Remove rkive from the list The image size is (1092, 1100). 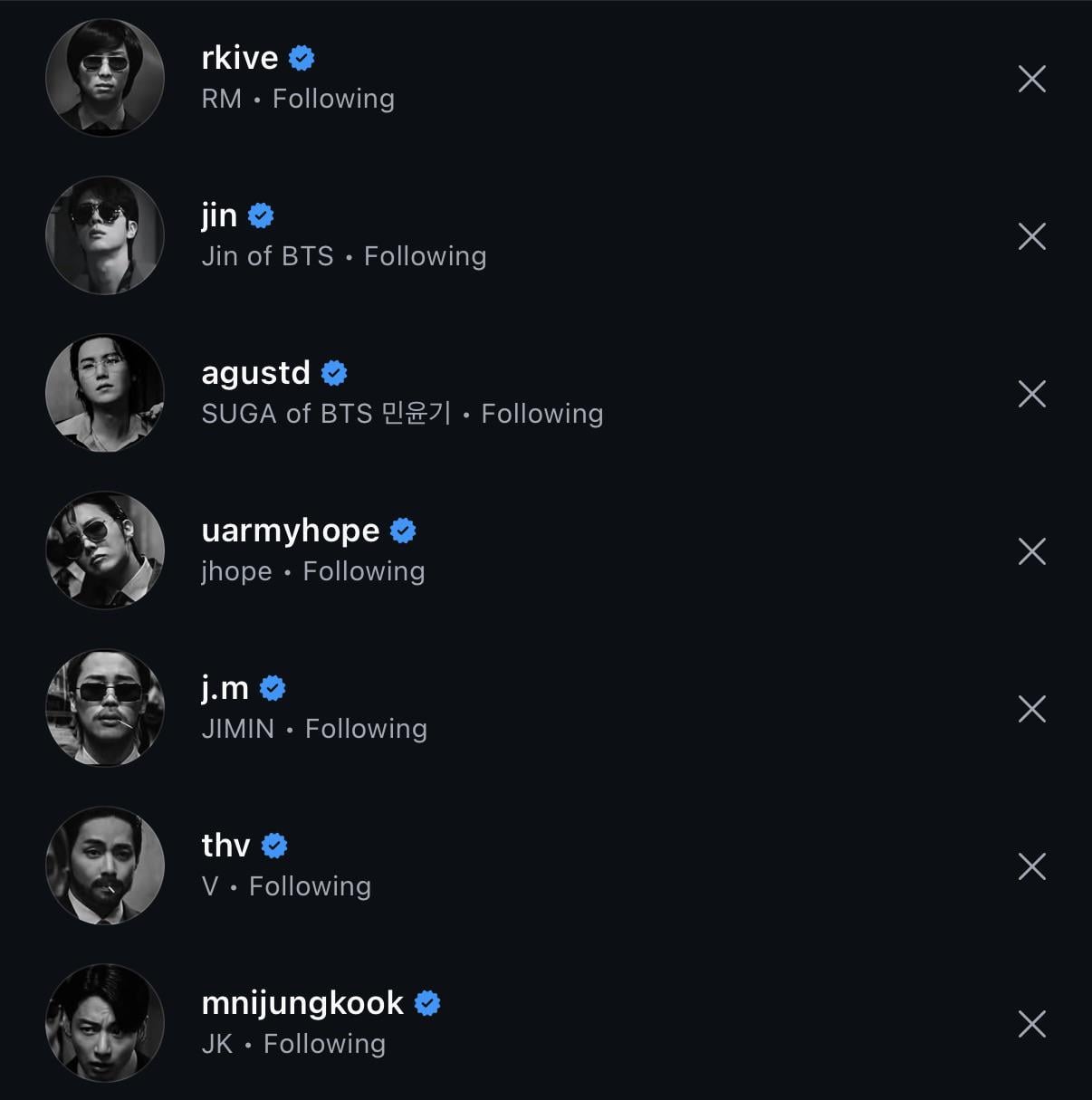point(1031,79)
